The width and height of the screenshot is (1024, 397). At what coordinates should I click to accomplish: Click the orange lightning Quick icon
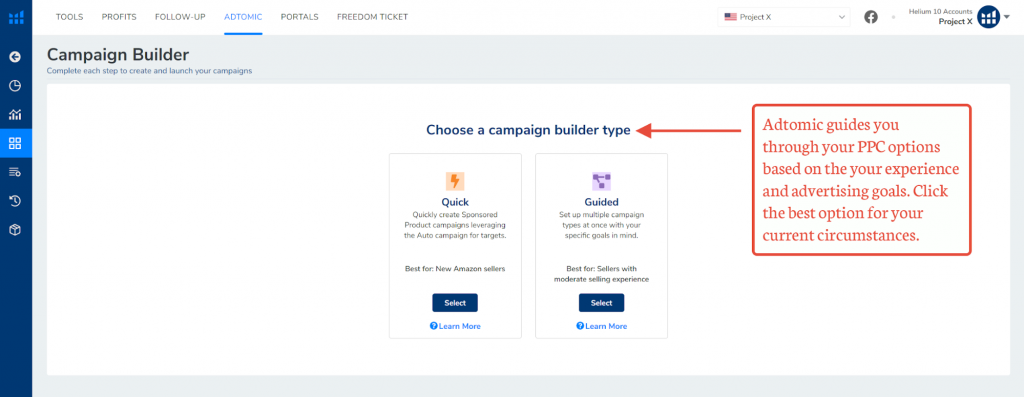455,181
